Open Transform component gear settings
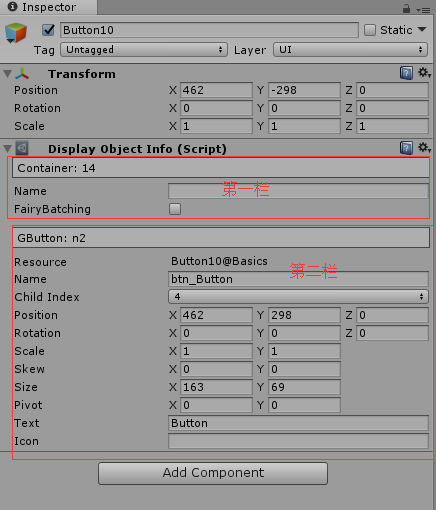The image size is (436, 510). coord(424,73)
